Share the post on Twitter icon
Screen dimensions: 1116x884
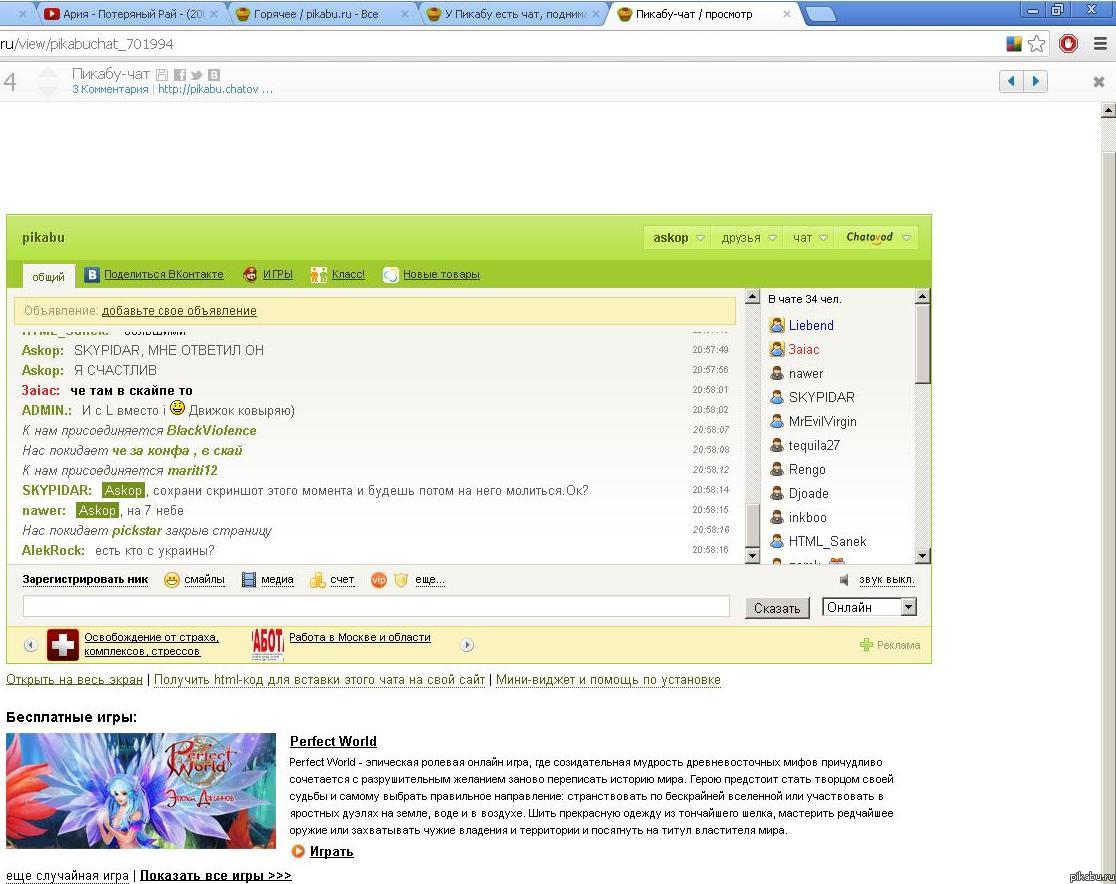(196, 74)
